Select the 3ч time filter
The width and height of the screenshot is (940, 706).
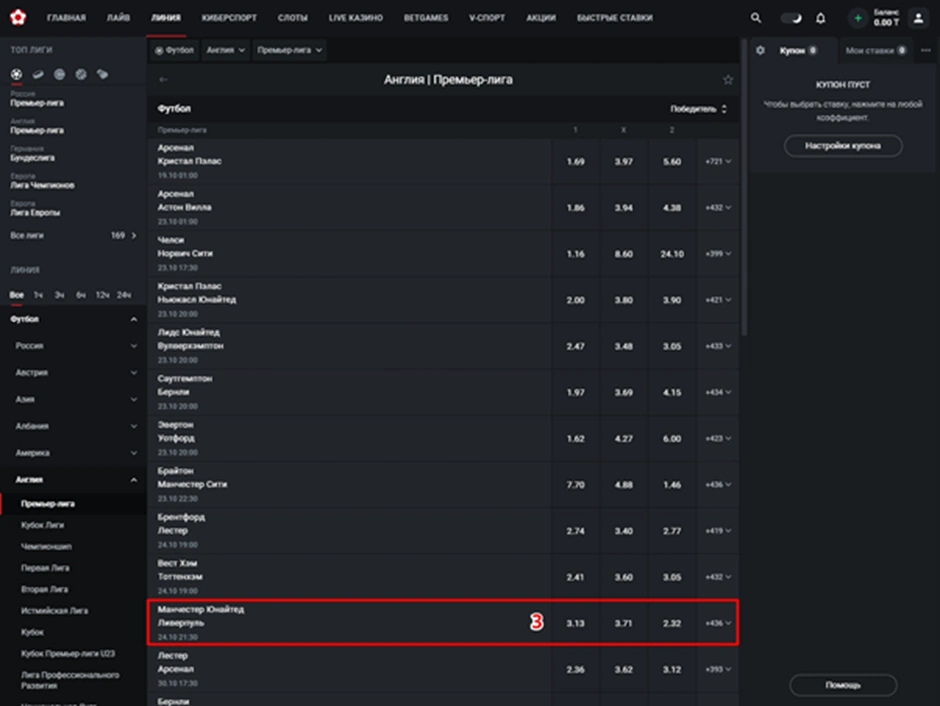click(59, 295)
